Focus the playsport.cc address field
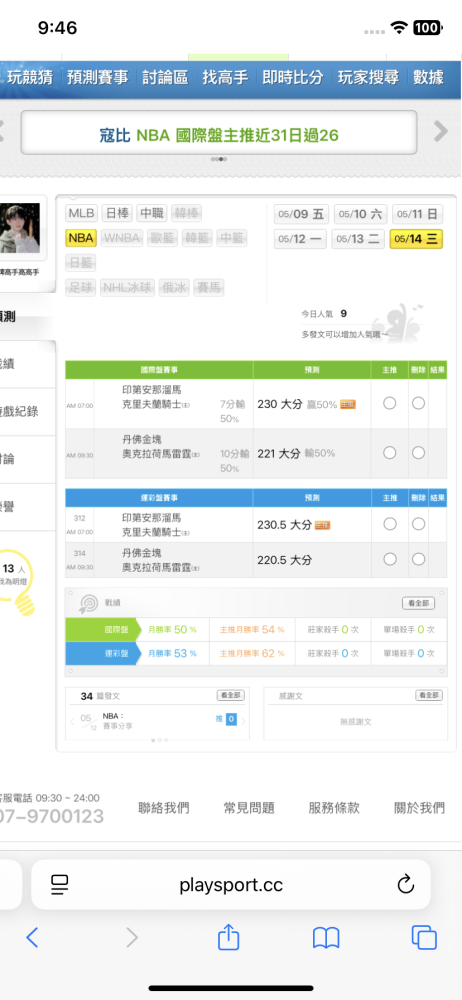 click(x=231, y=885)
